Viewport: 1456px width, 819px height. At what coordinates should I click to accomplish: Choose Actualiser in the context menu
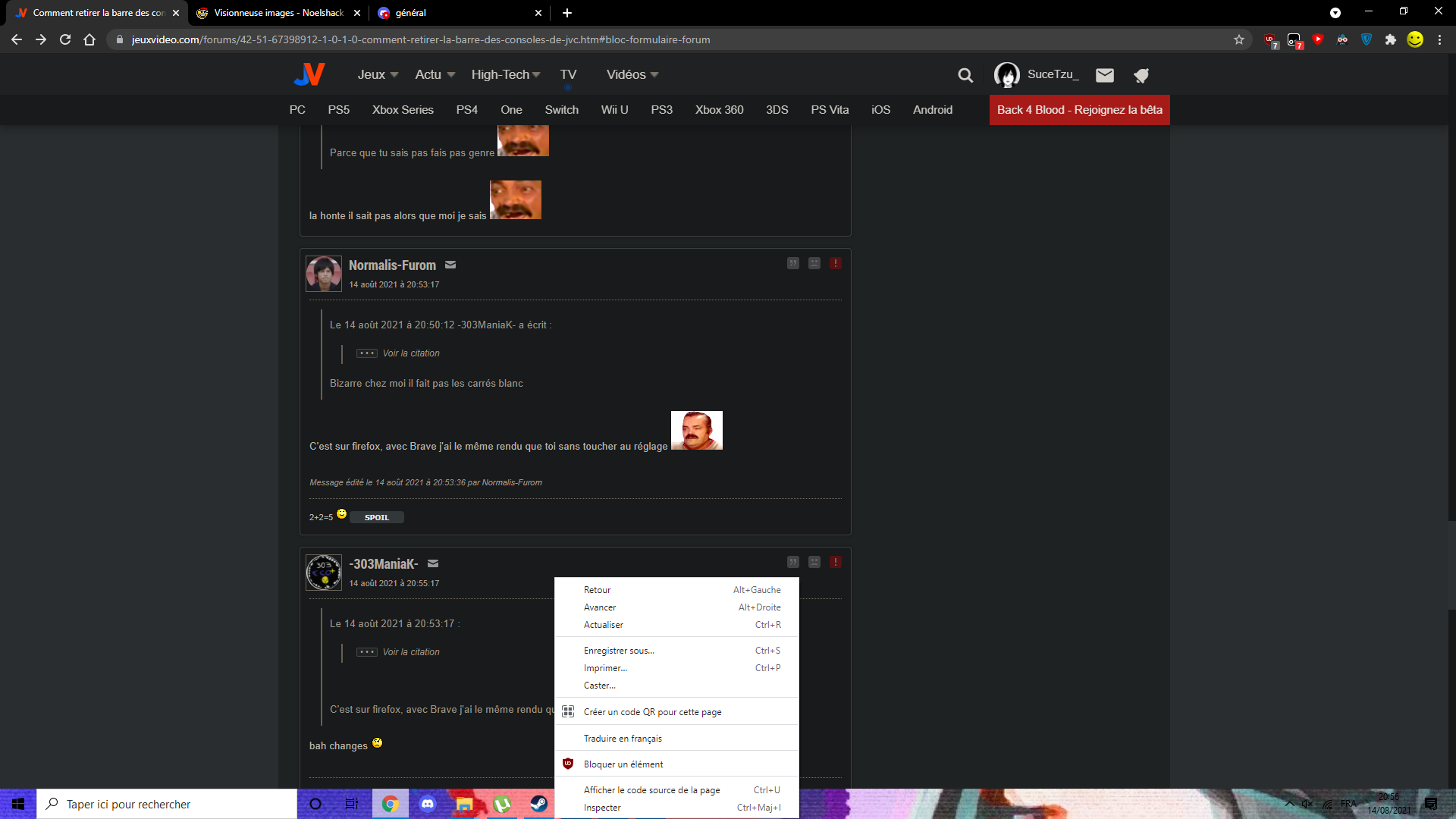676,625
